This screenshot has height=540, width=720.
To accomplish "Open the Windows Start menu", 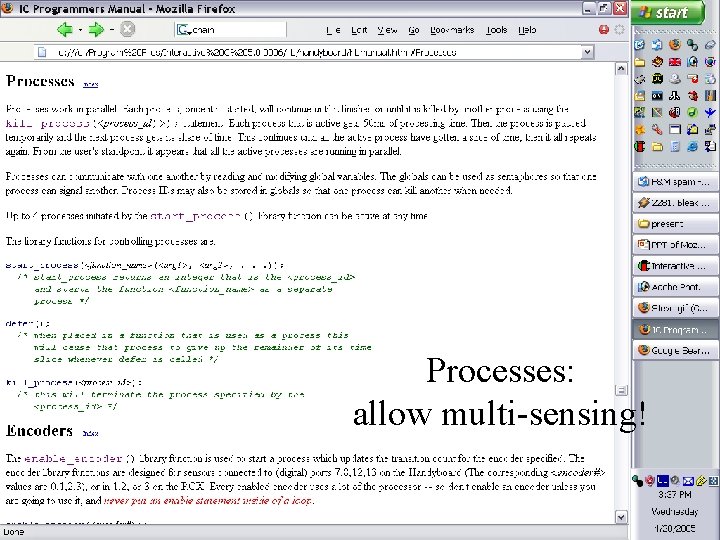I will click(668, 12).
